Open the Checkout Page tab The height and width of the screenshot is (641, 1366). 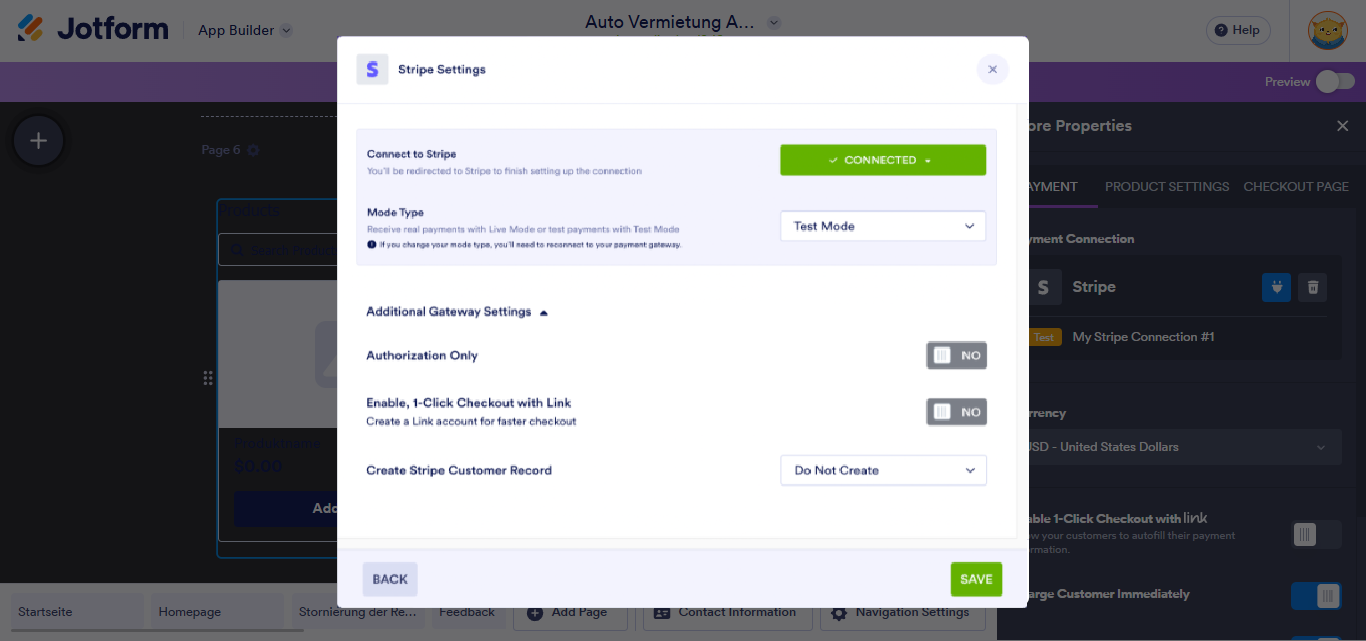(1296, 186)
